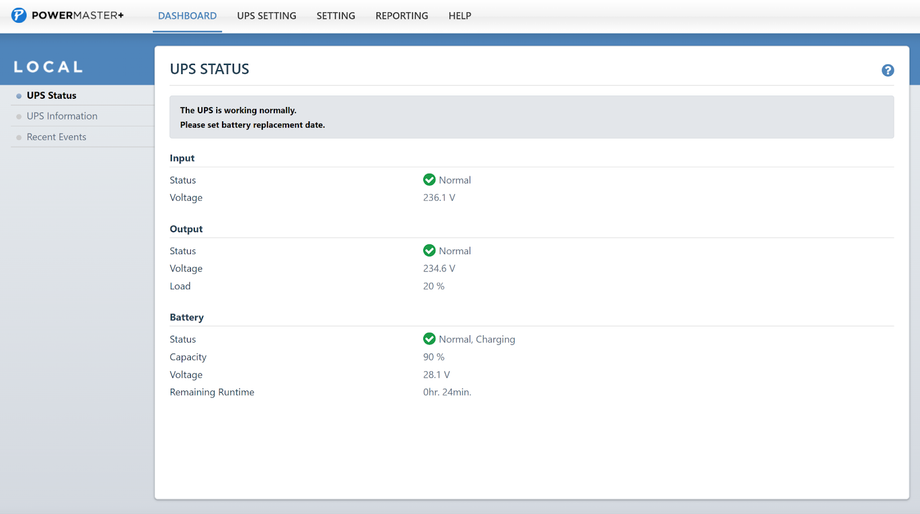Click the Input status 'Normal' text
Screen dimensions: 920x514
(x=455, y=180)
